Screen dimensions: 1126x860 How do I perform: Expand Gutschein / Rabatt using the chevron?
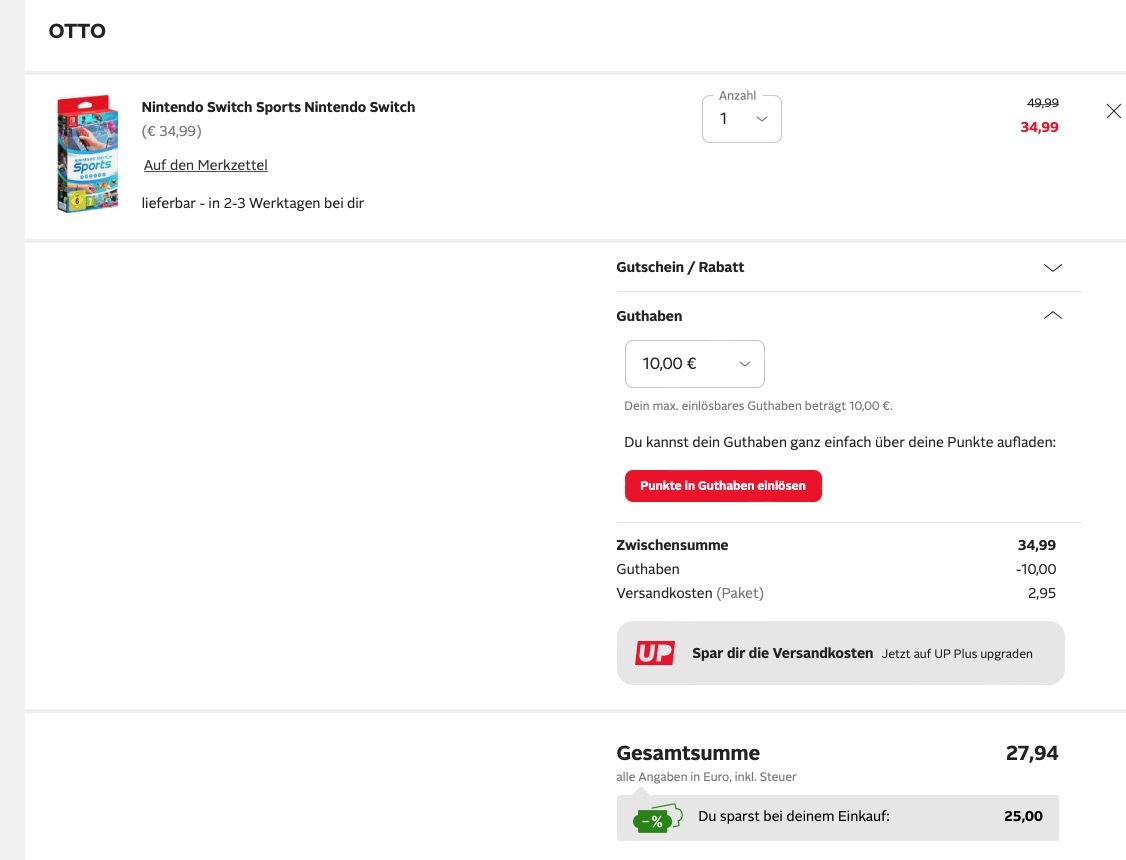pos(1052,268)
